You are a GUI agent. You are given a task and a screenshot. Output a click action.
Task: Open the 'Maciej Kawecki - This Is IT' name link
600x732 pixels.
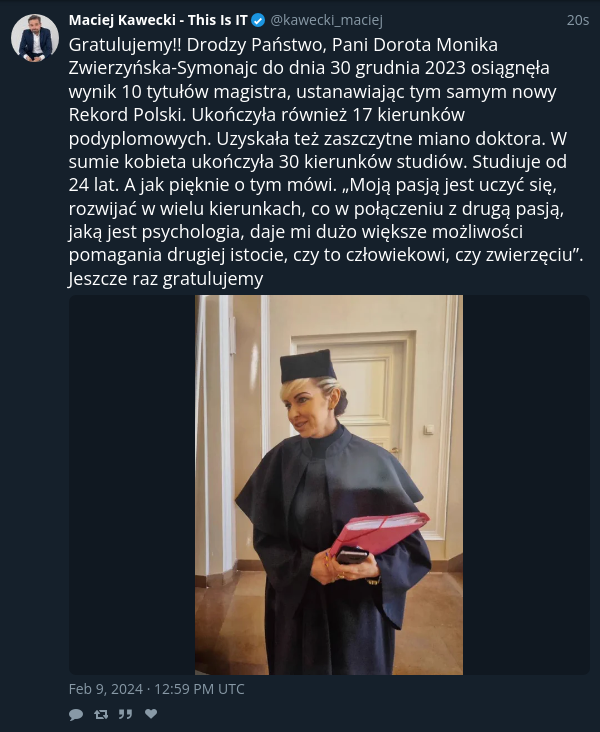(158, 20)
